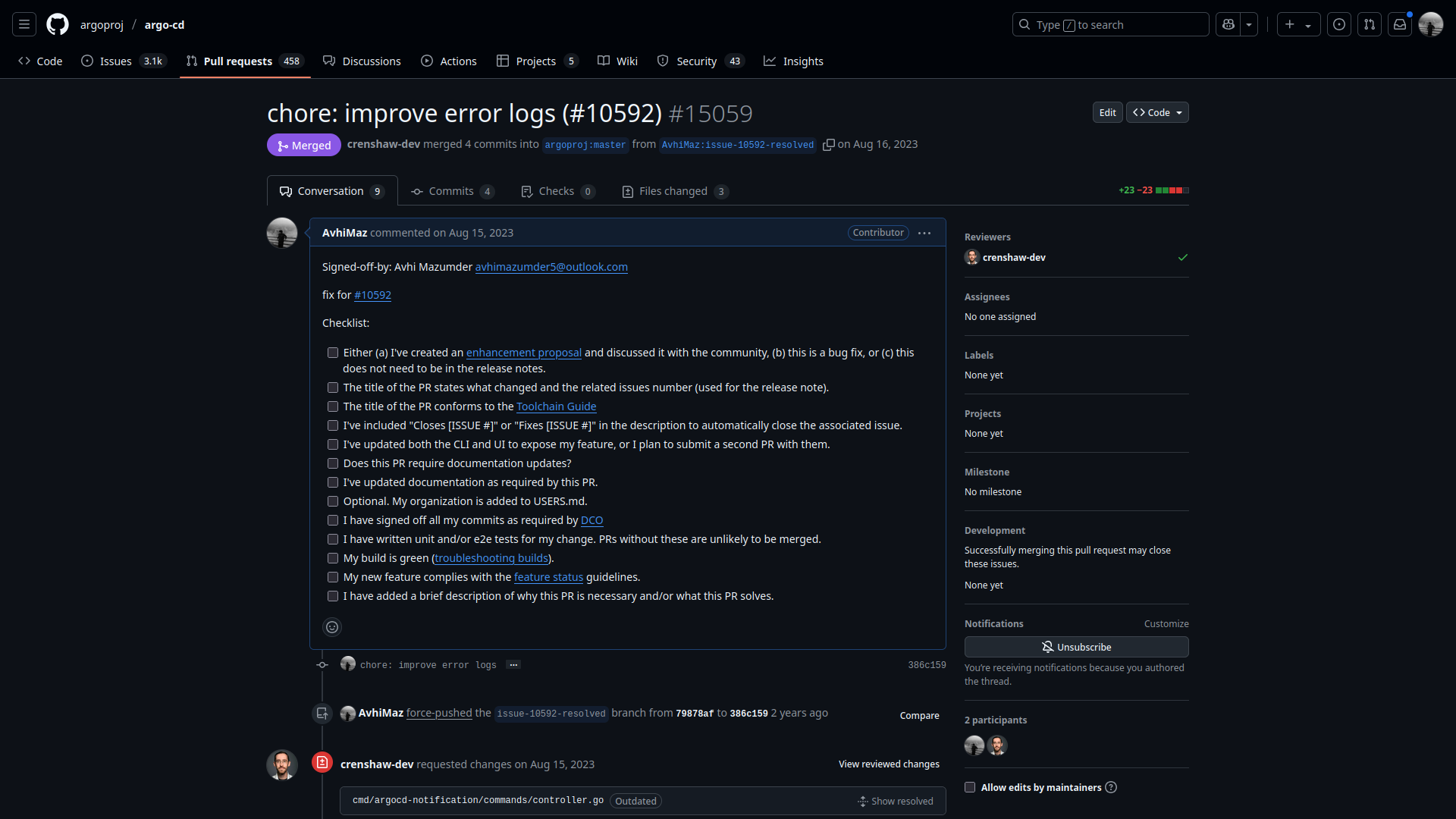Open Copilot chat icon
The image size is (1456, 819).
1228,24
